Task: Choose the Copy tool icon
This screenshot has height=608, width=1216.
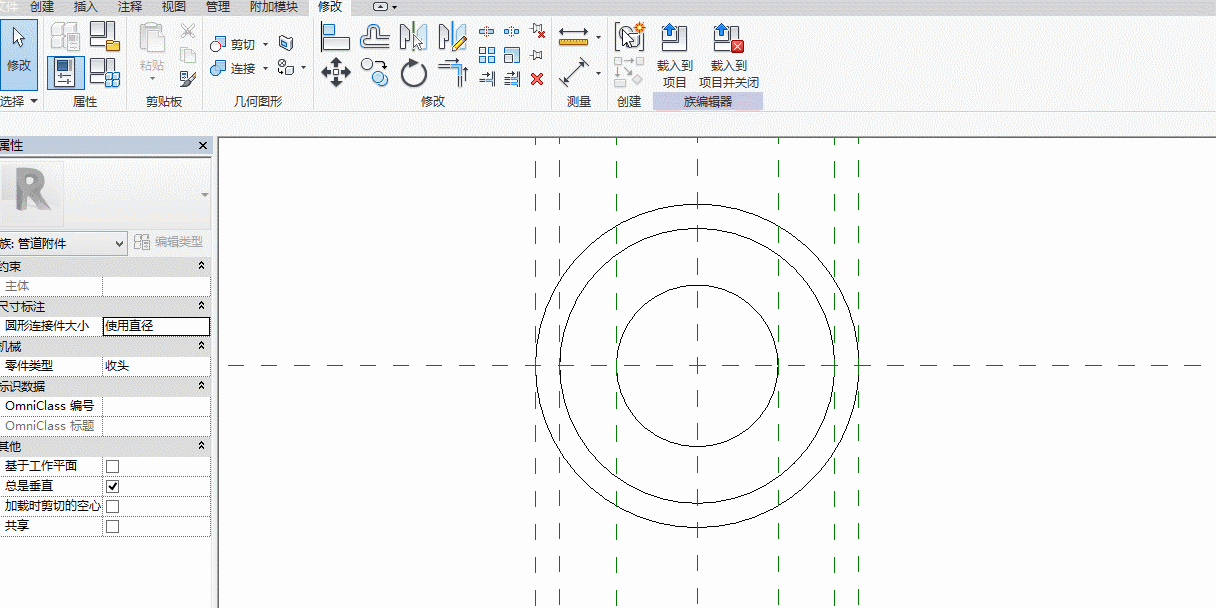Action: coord(375,72)
